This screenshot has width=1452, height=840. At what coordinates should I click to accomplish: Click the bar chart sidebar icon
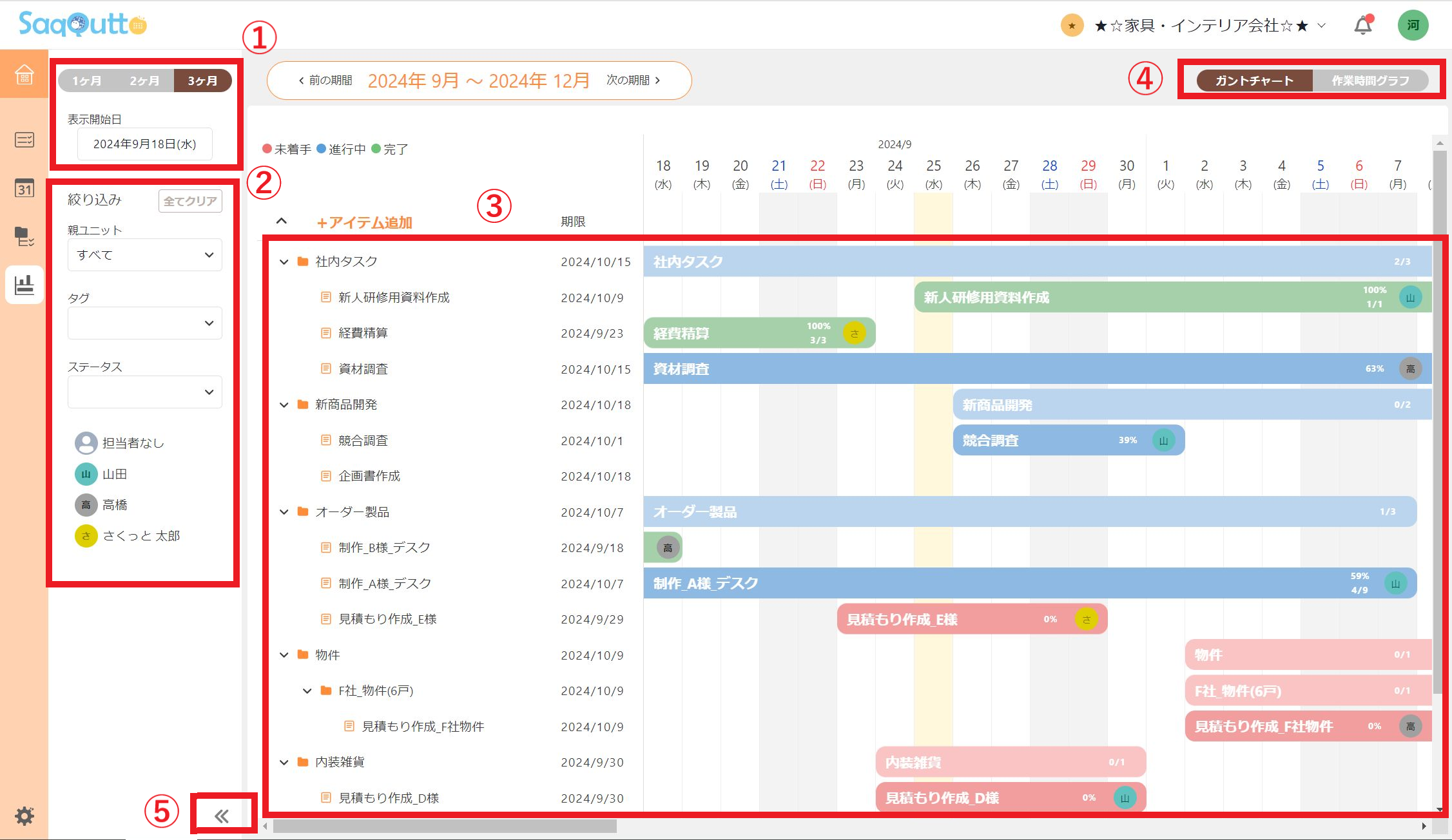click(x=24, y=284)
